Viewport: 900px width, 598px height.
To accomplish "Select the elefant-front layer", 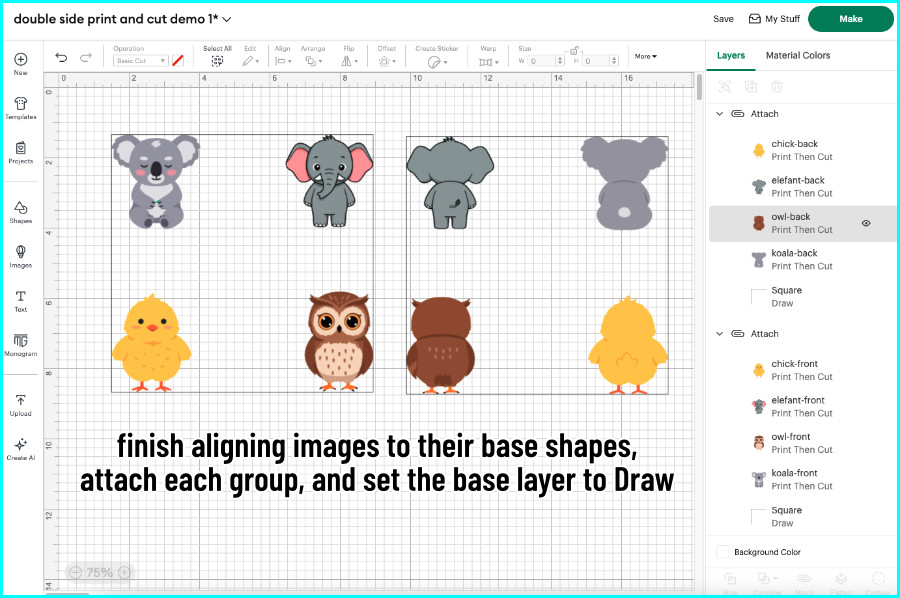I will (x=802, y=406).
